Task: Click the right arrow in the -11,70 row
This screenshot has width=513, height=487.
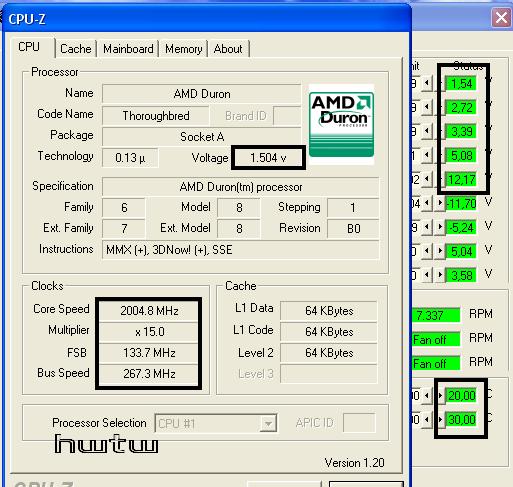Action: pyautogui.click(x=440, y=203)
